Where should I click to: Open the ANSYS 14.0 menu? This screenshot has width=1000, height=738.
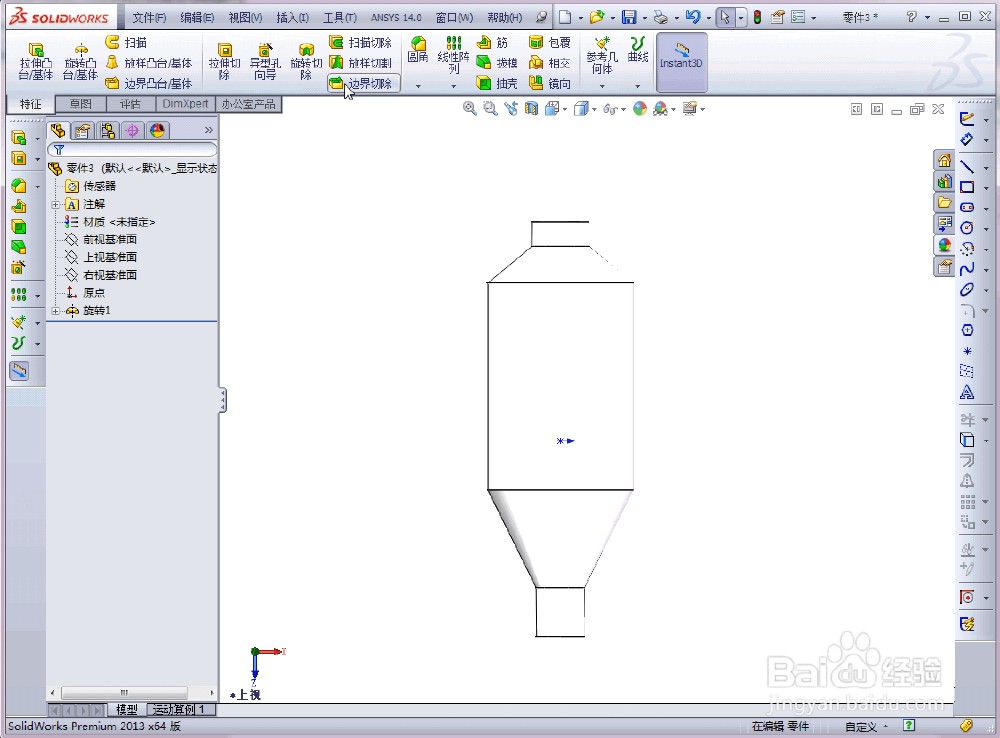click(x=396, y=17)
